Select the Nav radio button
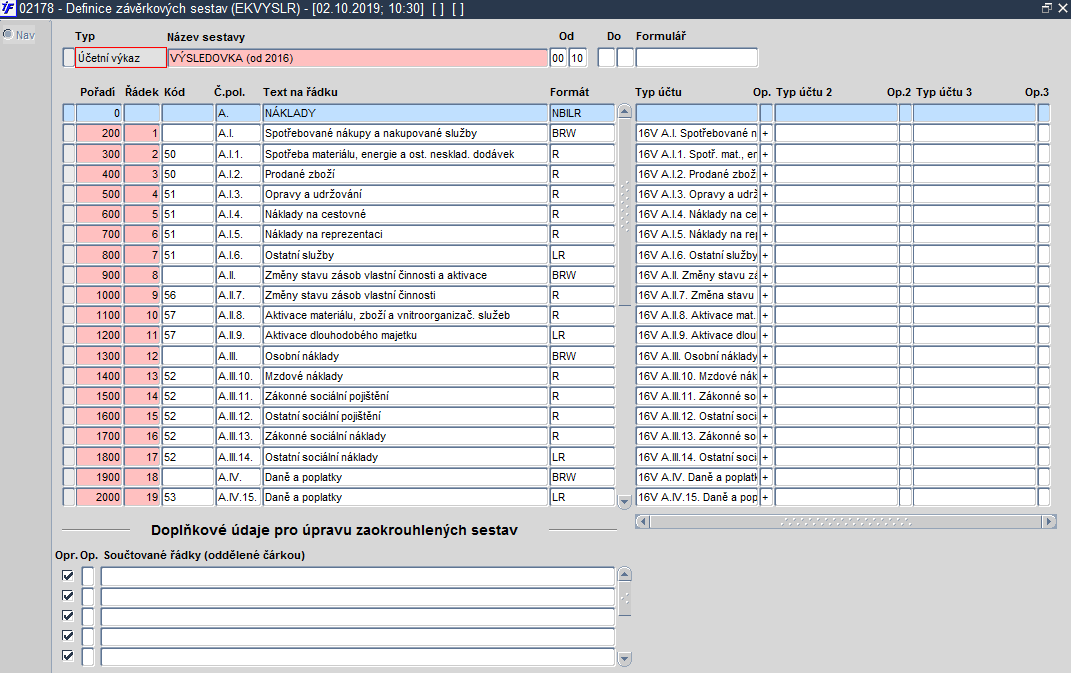 pos(8,34)
